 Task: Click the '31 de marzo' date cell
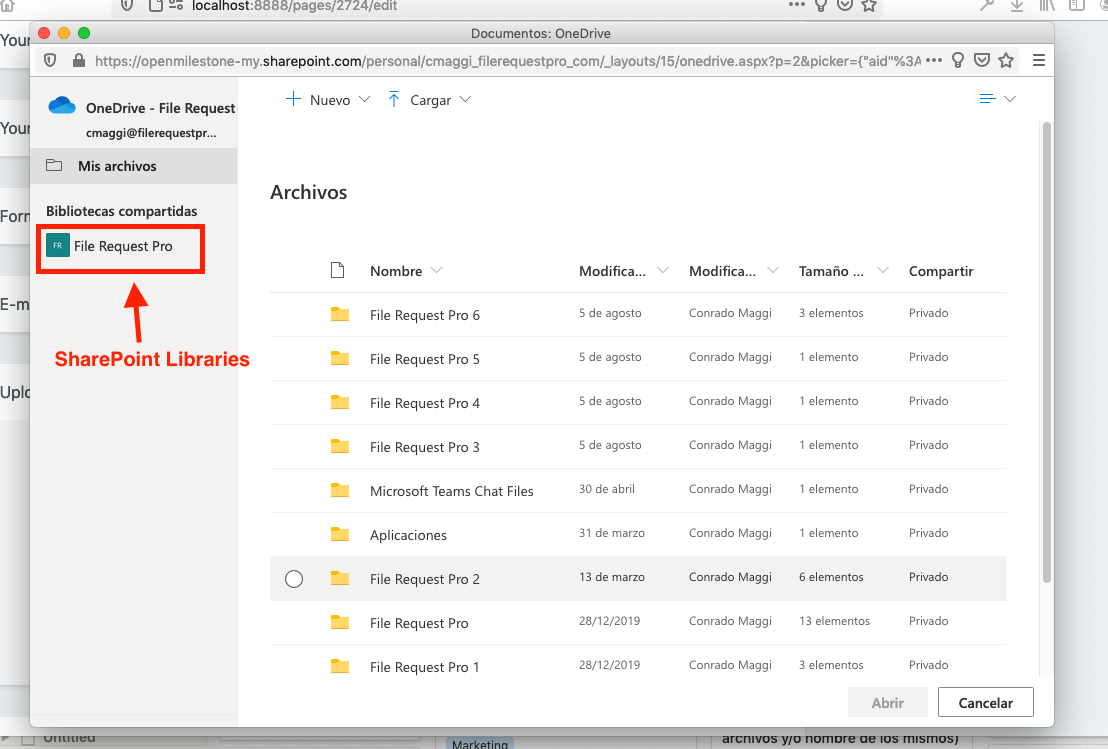(612, 533)
